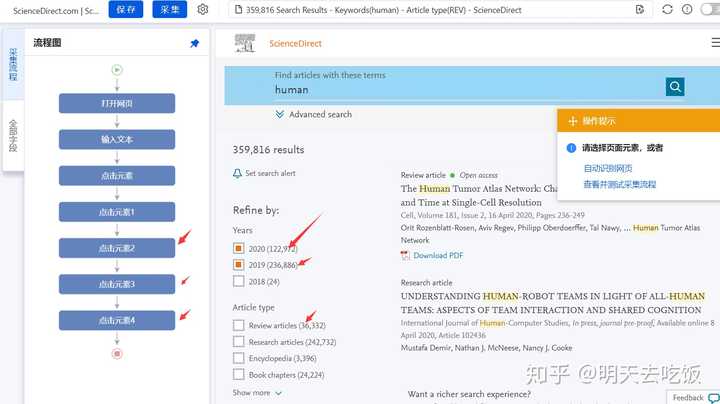This screenshot has height=404, width=720.
Task: Click the page icon in the address bar
Action: coord(238,10)
